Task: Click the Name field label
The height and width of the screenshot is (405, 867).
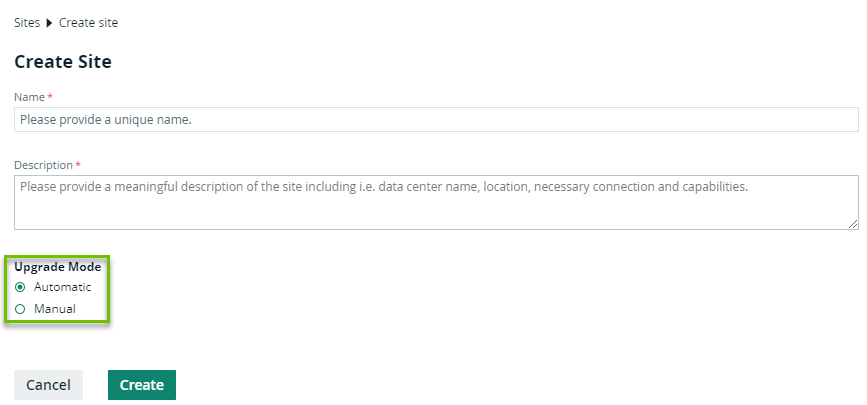Action: click(x=29, y=97)
